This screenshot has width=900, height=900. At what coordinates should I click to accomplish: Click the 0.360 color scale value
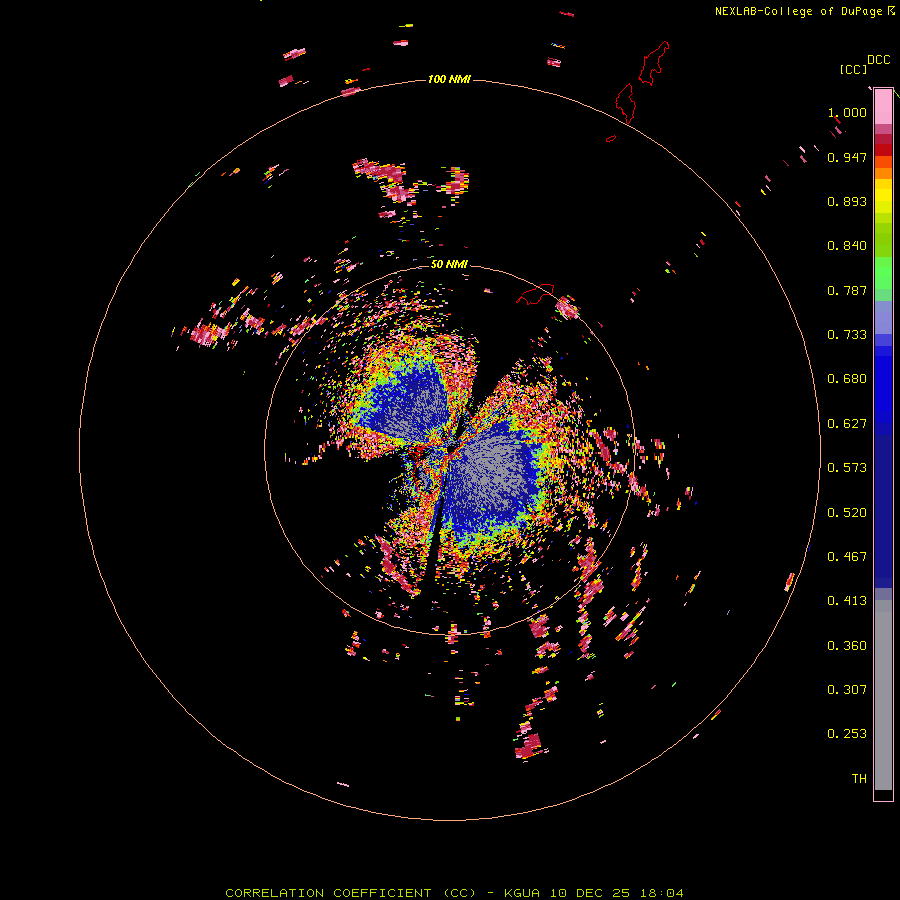[x=847, y=646]
